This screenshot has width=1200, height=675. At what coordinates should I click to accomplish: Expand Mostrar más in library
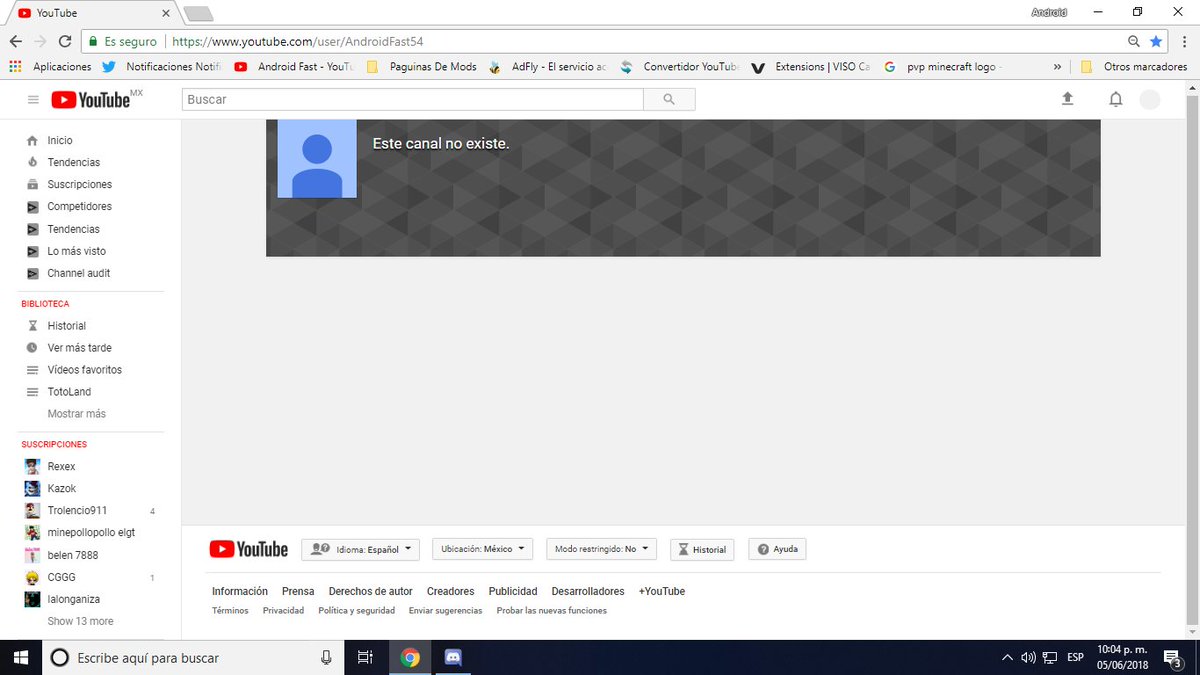click(76, 414)
